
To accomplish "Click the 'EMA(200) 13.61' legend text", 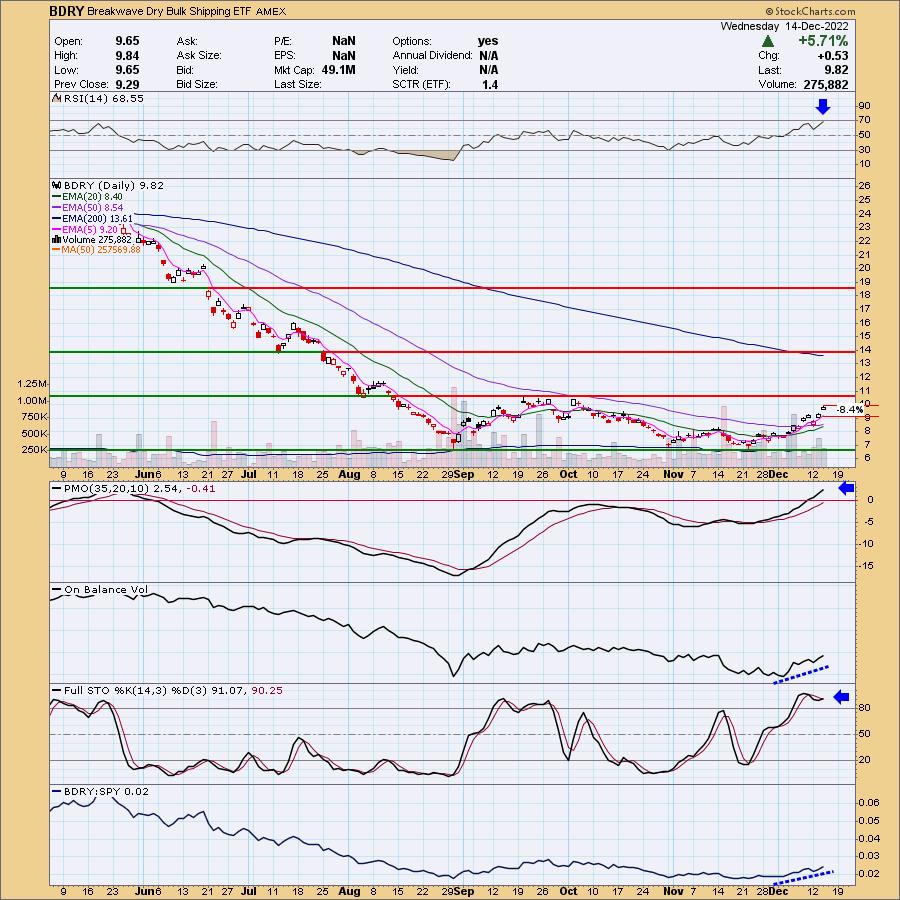I will tap(98, 219).
